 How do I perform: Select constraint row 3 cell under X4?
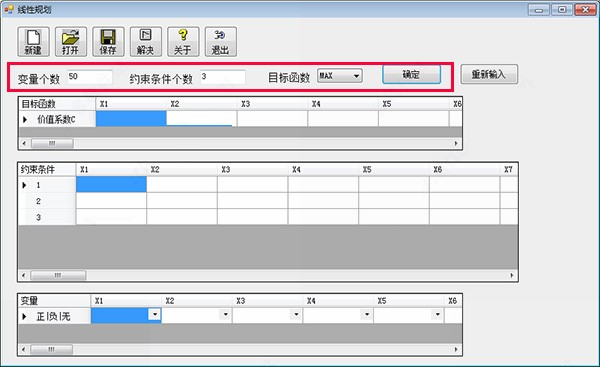point(323,217)
